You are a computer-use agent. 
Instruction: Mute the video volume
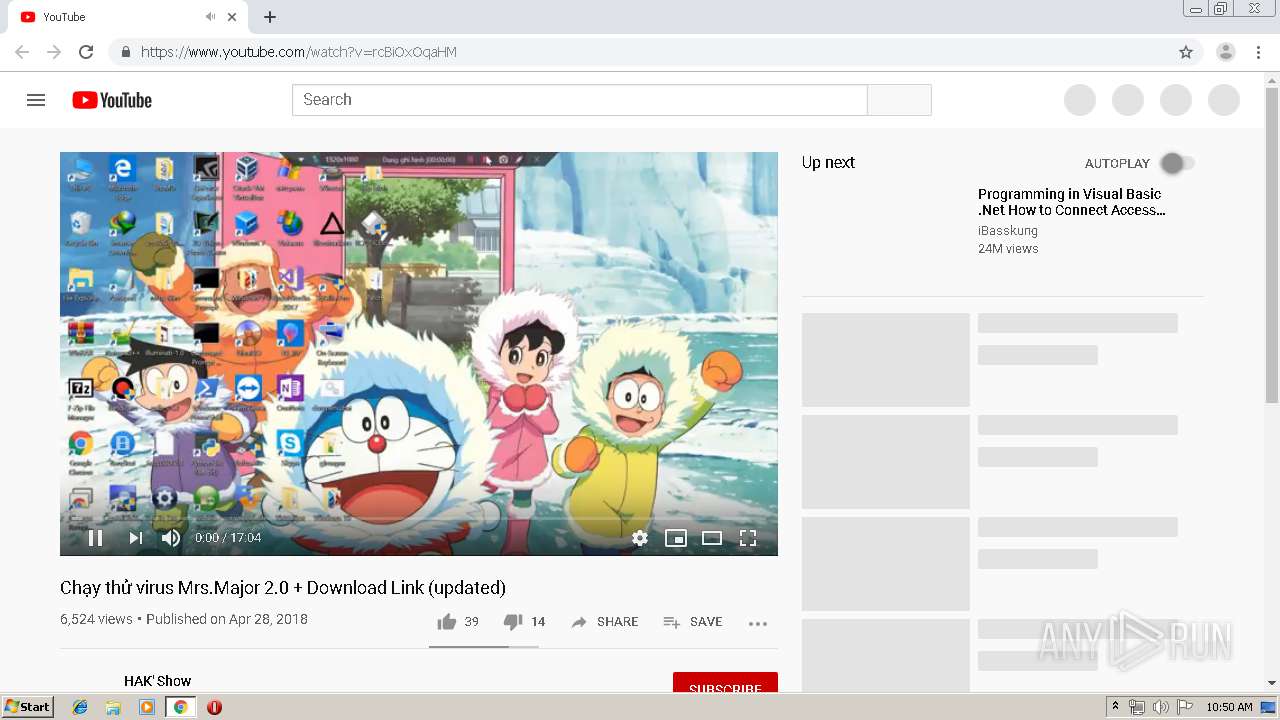point(171,538)
